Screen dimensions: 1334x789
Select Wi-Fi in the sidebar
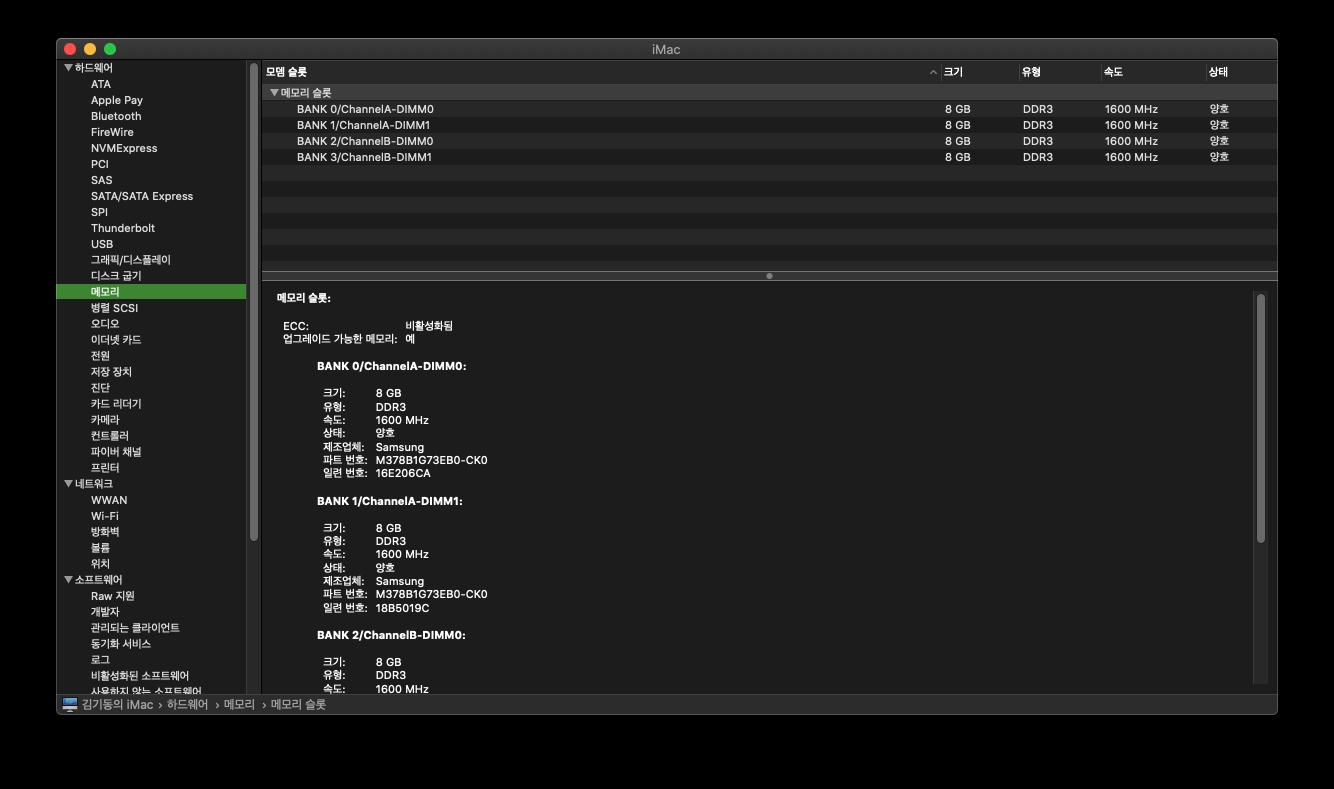pos(105,516)
